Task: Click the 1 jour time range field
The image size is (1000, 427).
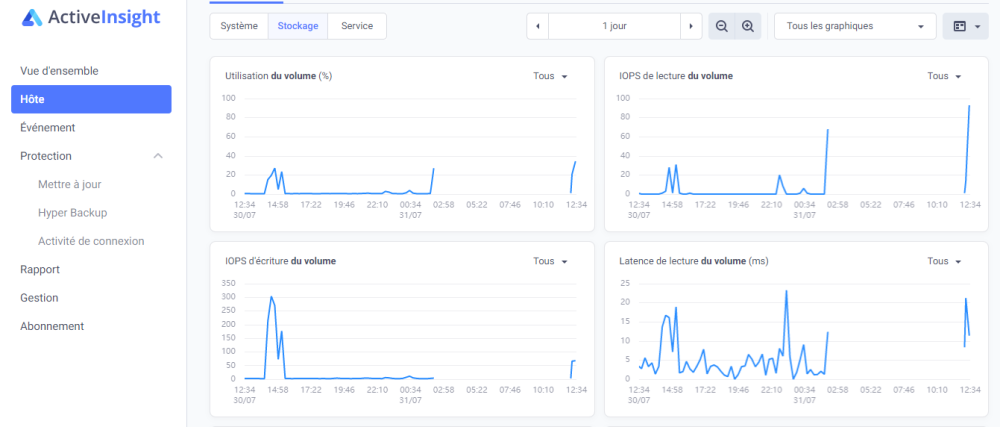Action: pyautogui.click(x=614, y=26)
